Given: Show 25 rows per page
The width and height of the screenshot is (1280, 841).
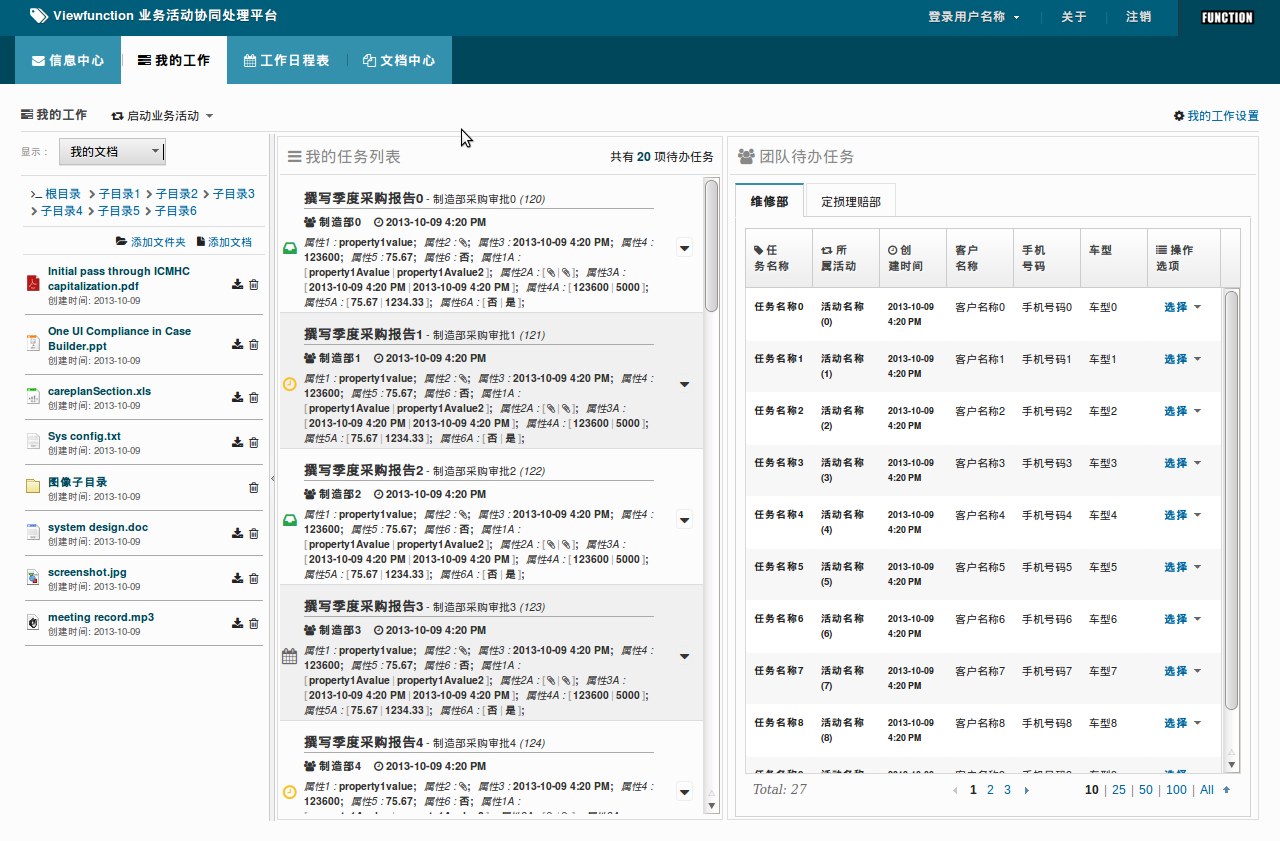Looking at the screenshot, I should click(x=1118, y=790).
